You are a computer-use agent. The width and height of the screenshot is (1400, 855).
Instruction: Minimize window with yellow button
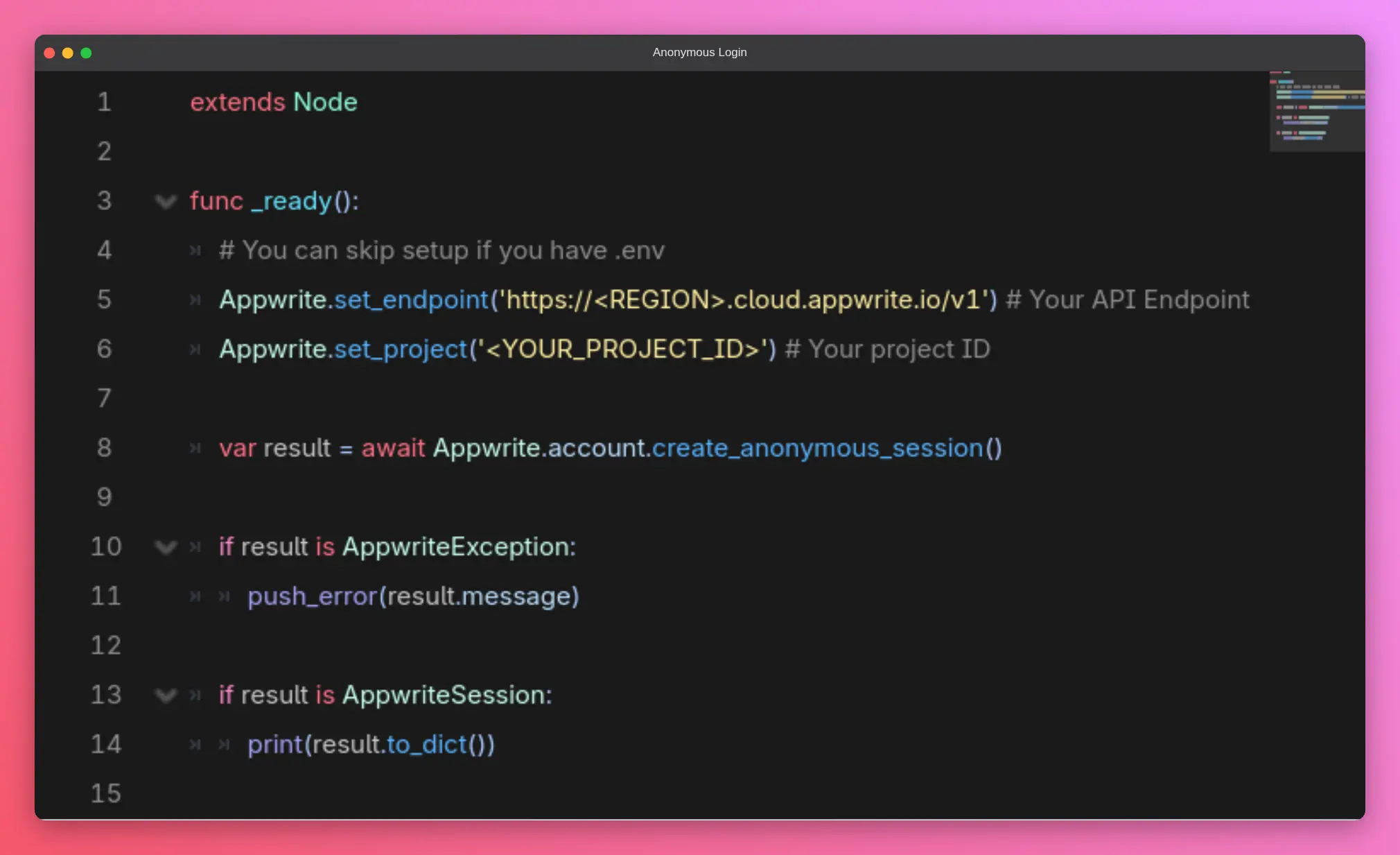(x=68, y=53)
